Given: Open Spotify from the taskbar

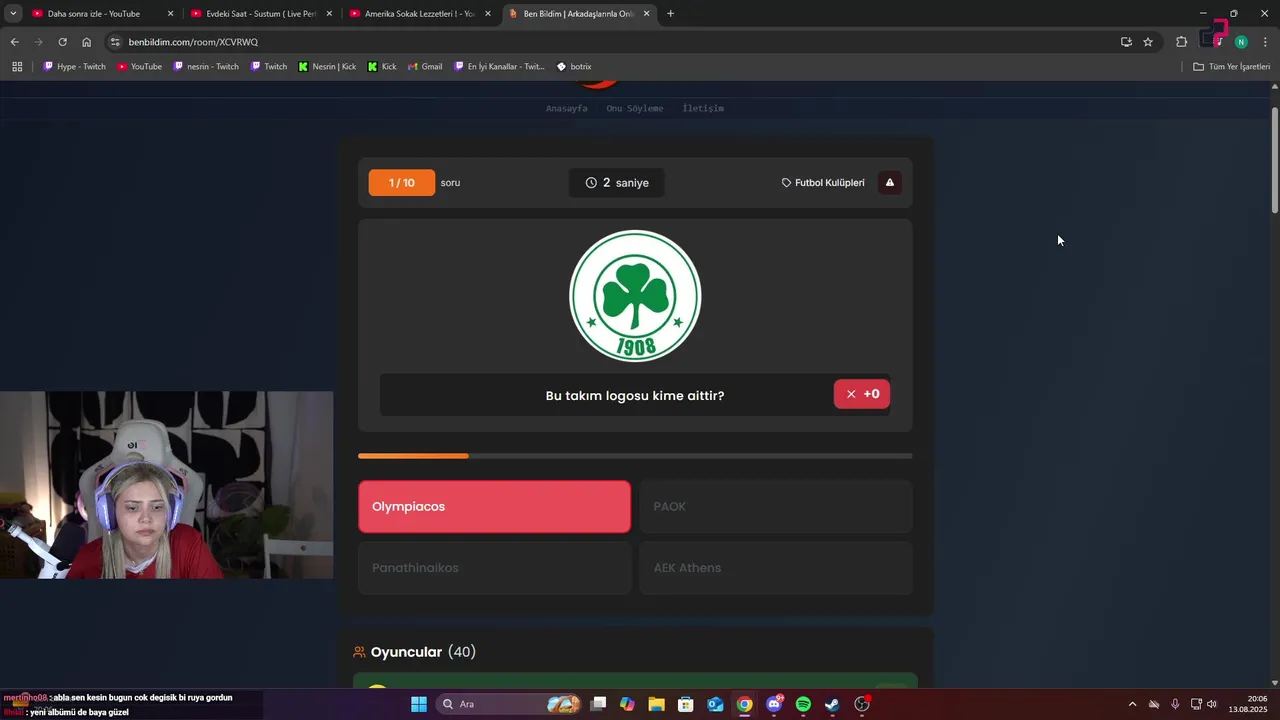Looking at the screenshot, I should point(803,704).
